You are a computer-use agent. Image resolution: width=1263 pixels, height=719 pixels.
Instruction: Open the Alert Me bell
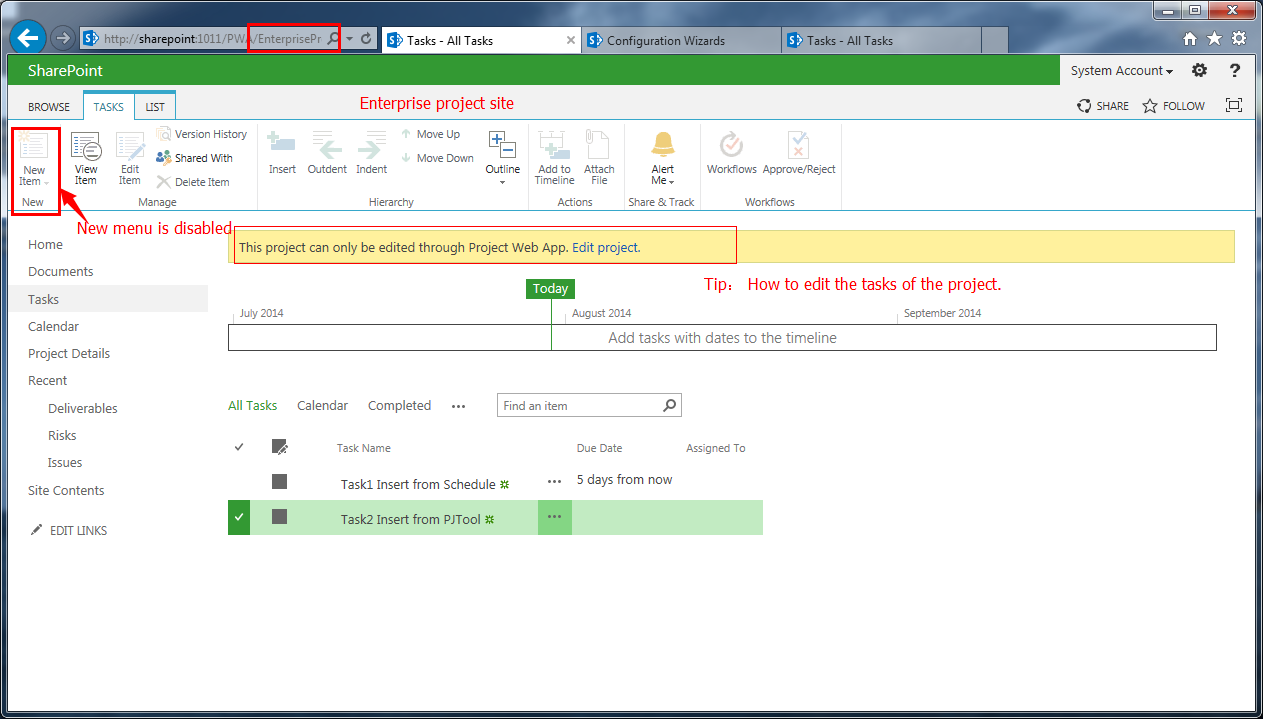coord(663,158)
